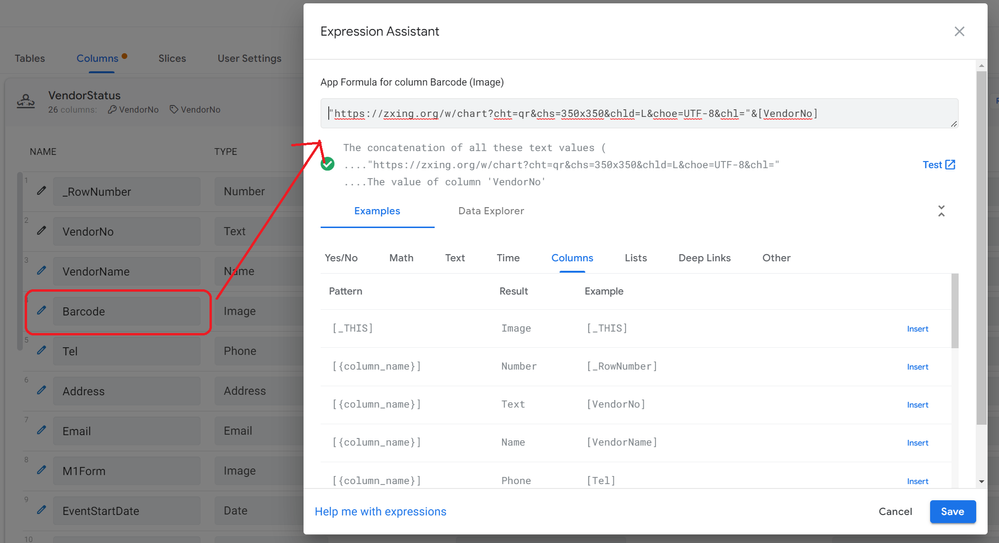Save the expression
The width and height of the screenshot is (999, 543).
952,512
